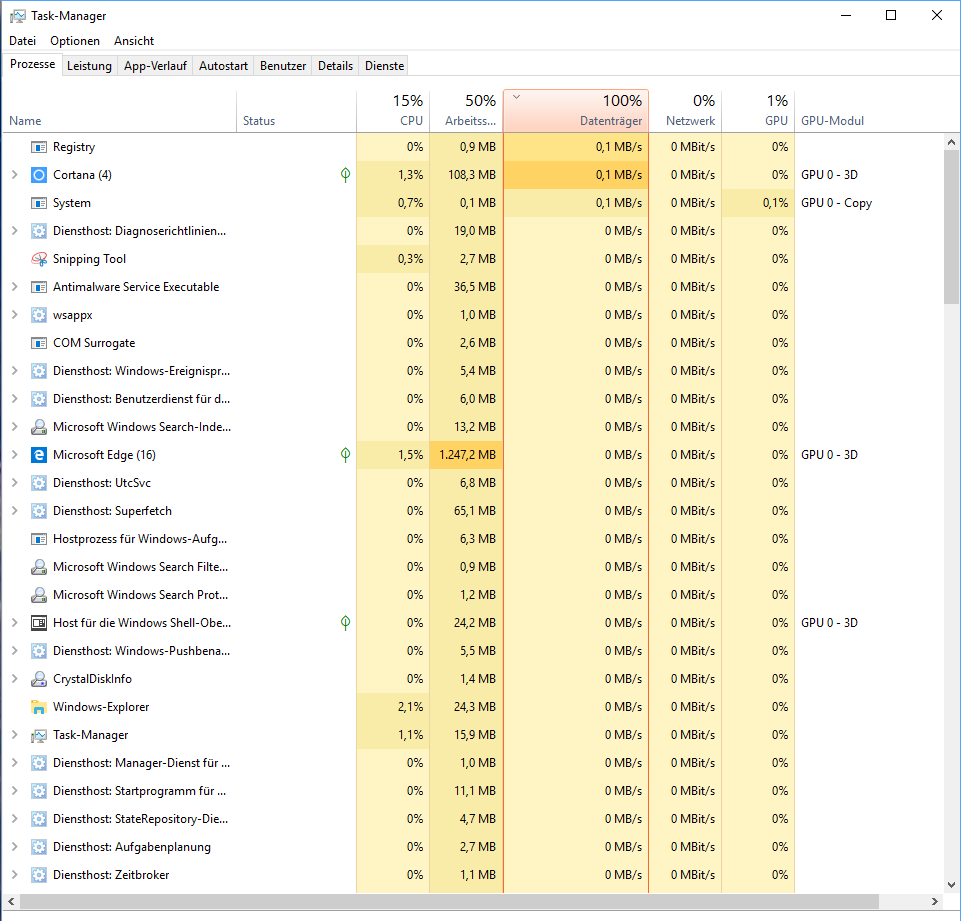The width and height of the screenshot is (961, 921).
Task: Click the Cortana process icon
Action: [x=39, y=175]
